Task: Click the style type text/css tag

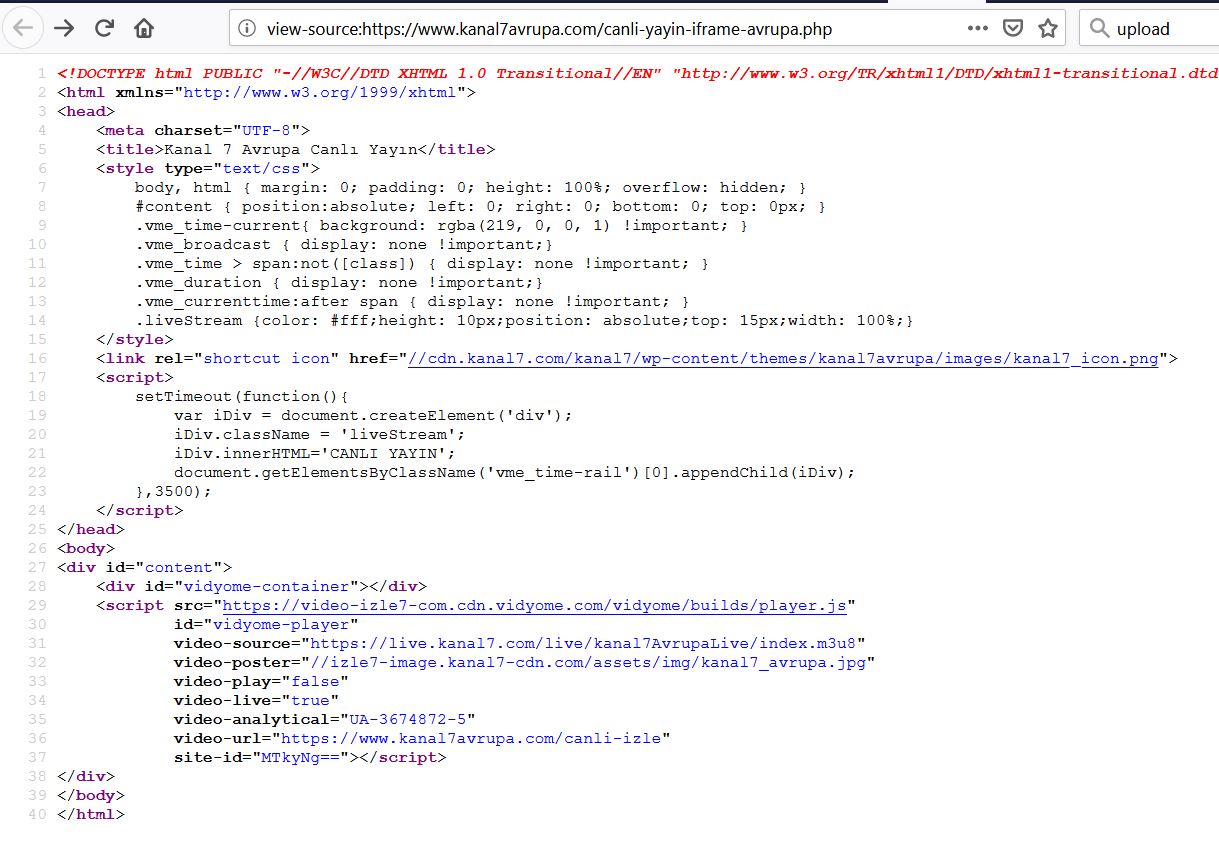Action: [208, 168]
